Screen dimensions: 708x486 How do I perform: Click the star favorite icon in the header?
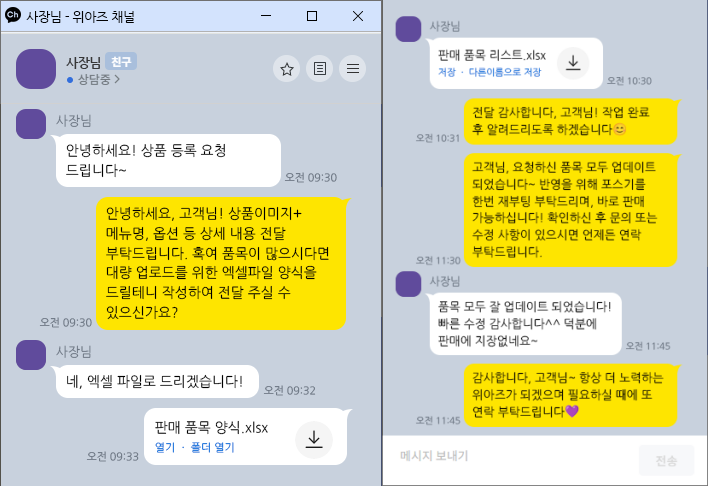click(286, 69)
